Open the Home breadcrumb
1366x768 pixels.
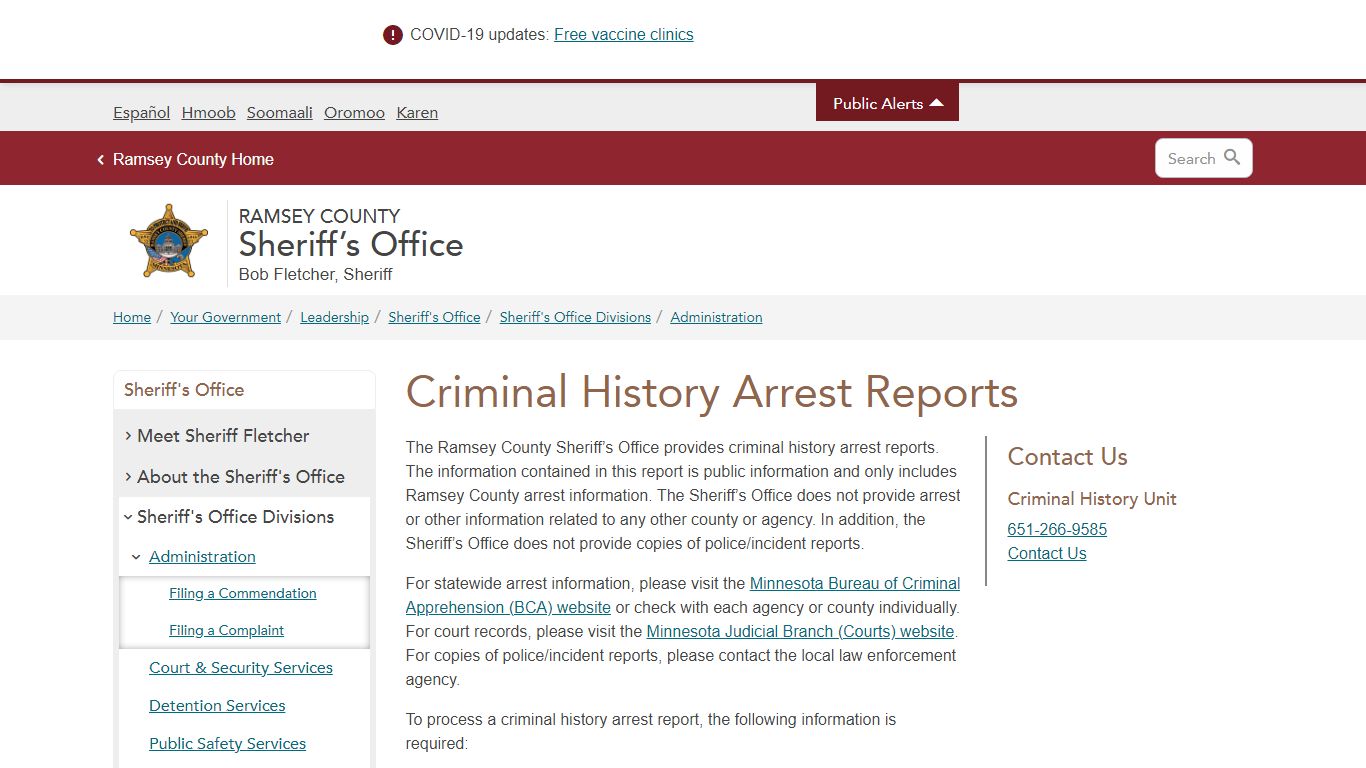[132, 317]
